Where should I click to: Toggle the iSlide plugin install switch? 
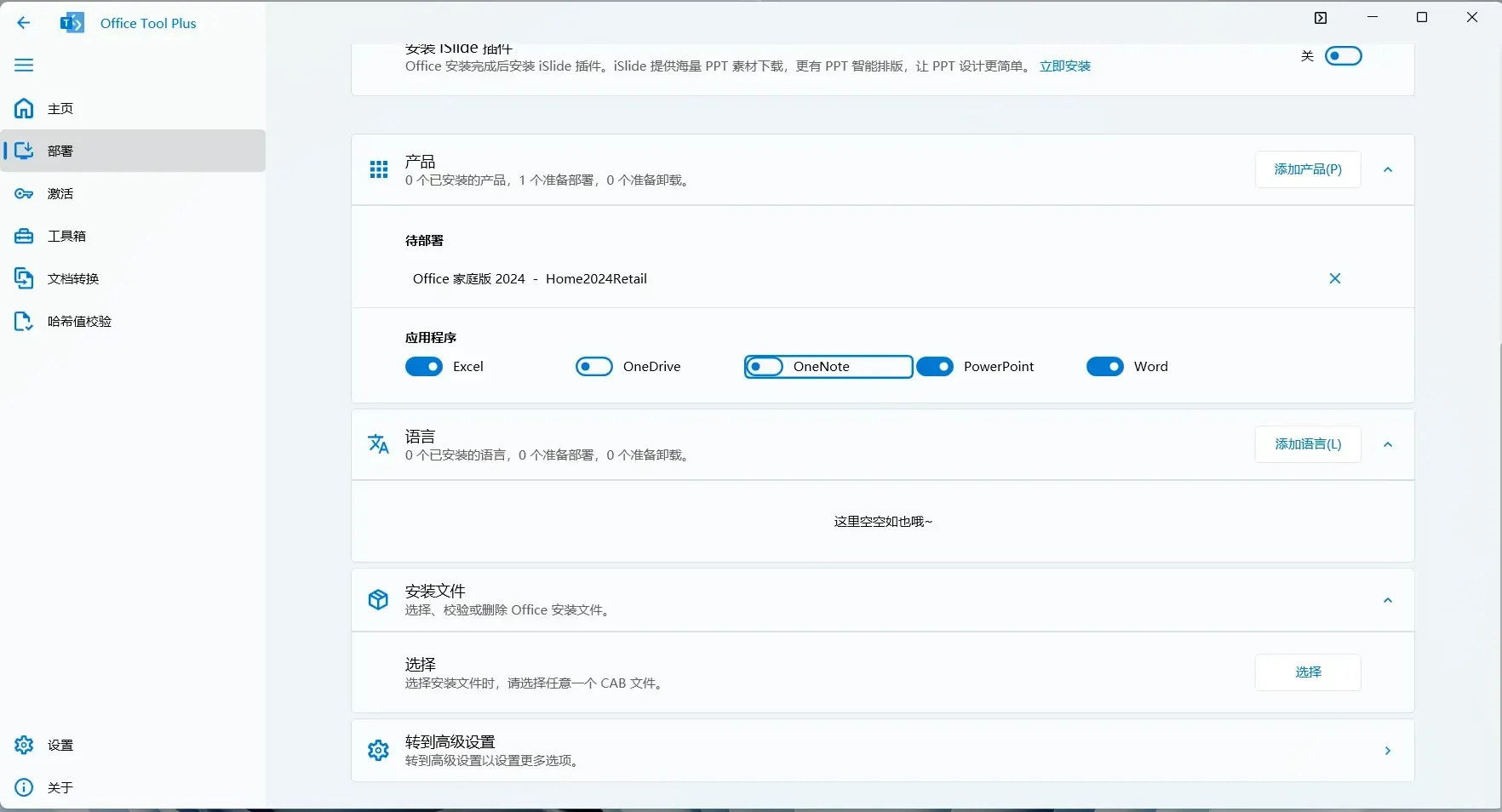coord(1344,56)
